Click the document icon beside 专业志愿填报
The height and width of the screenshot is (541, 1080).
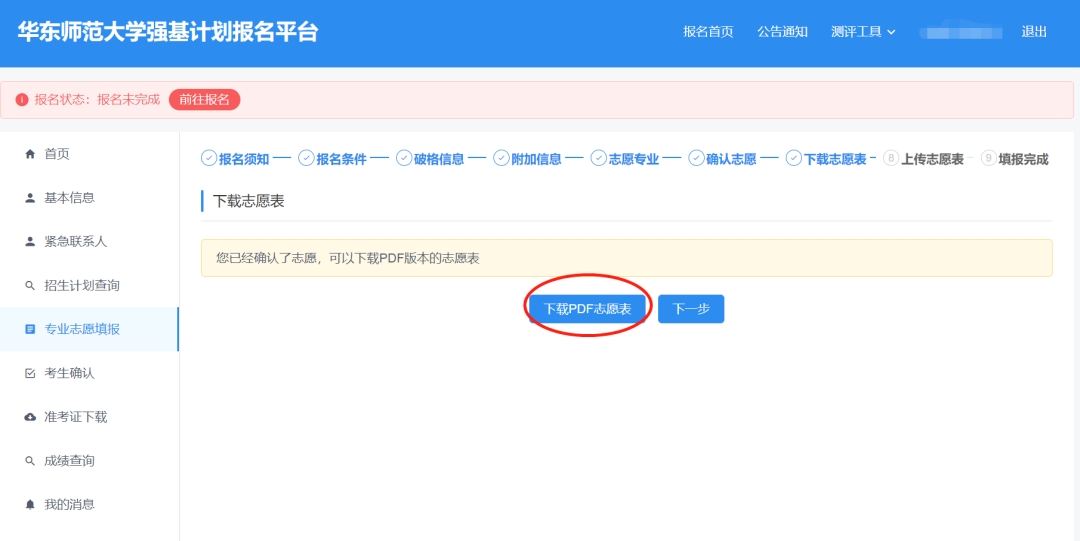click(30, 329)
